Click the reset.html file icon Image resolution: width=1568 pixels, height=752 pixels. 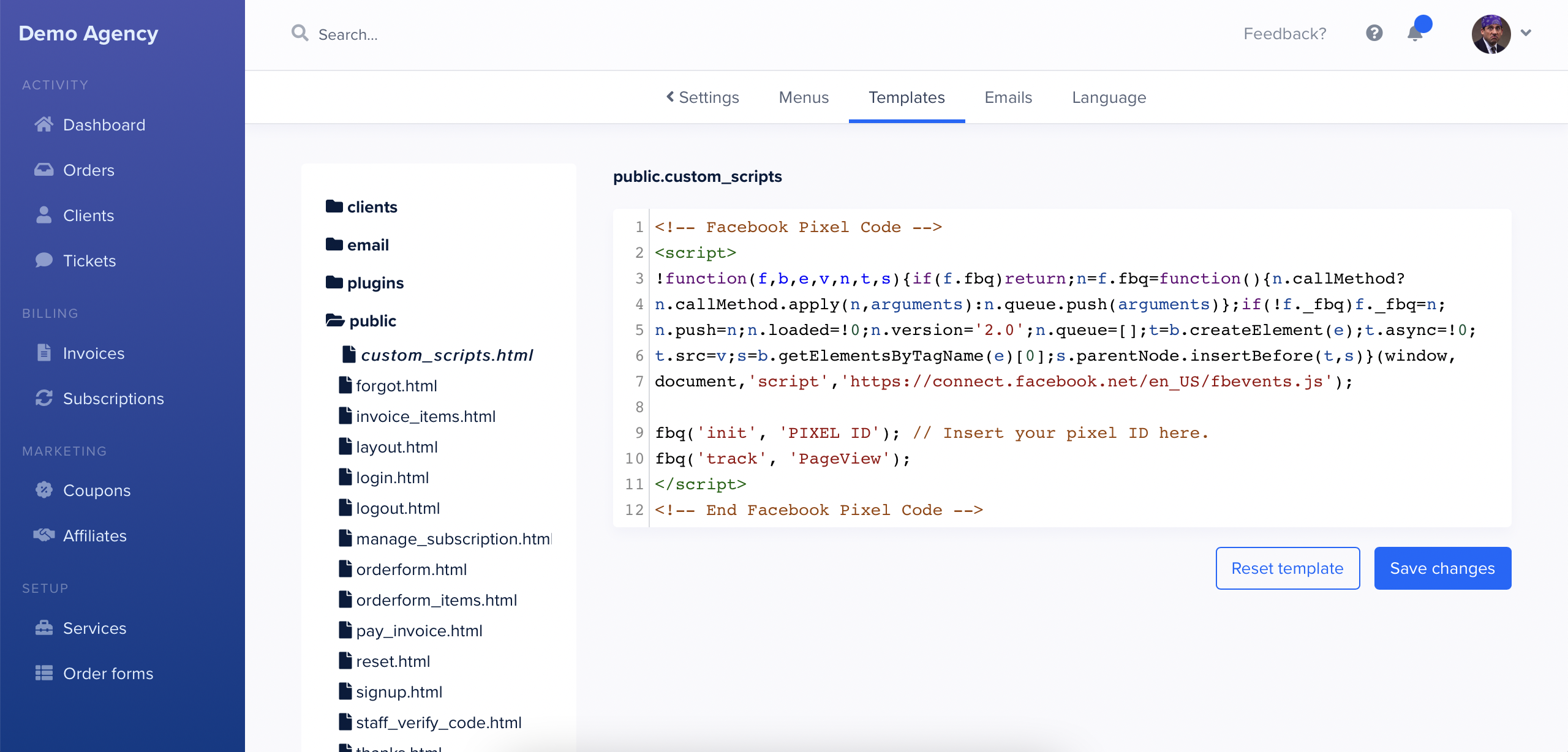pyautogui.click(x=345, y=661)
